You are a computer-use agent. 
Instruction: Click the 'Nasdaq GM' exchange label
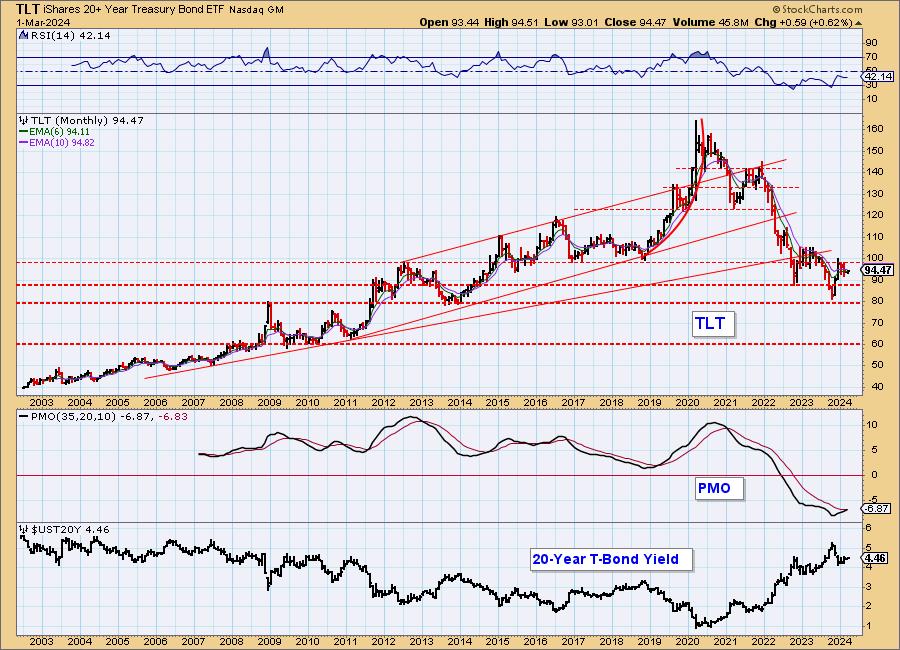(256, 10)
